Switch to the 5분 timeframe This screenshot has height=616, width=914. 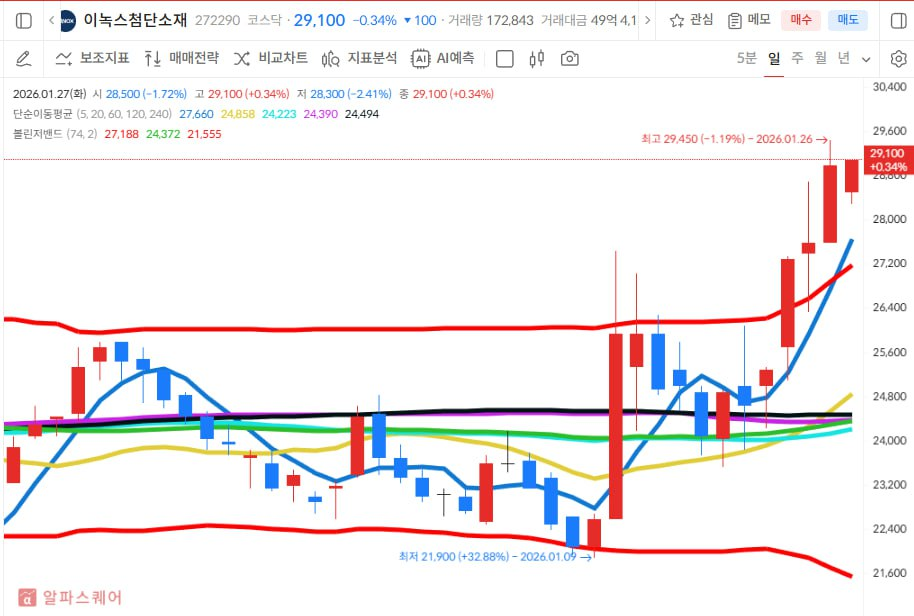(746, 58)
